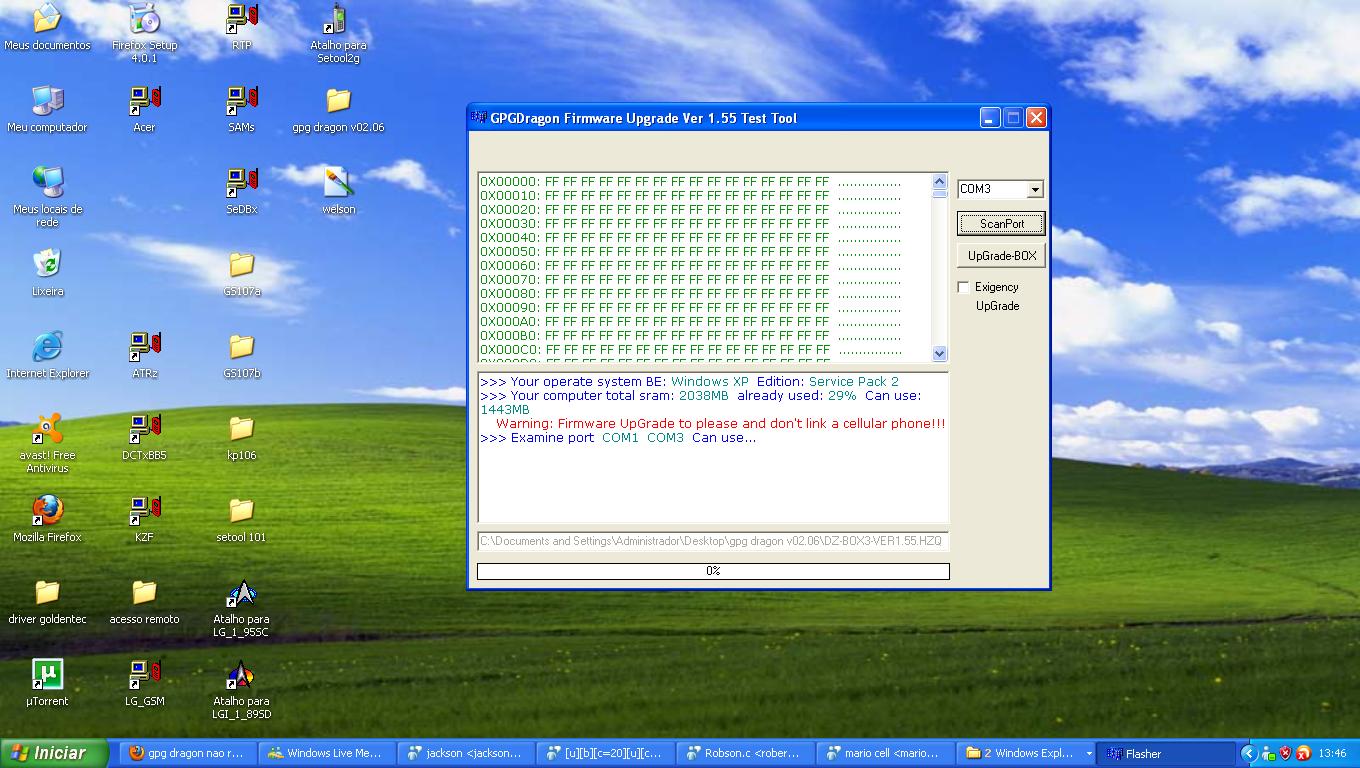
Task: Open the Mozilla Firefox desktop icon
Action: click(x=47, y=511)
